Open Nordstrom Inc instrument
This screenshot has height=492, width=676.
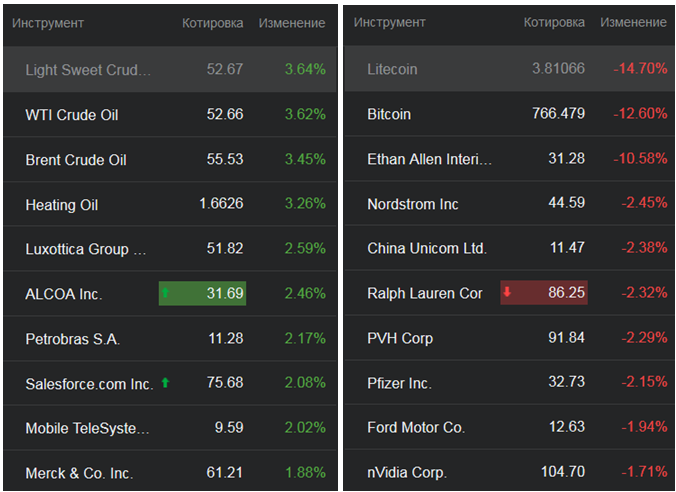[x=413, y=204]
